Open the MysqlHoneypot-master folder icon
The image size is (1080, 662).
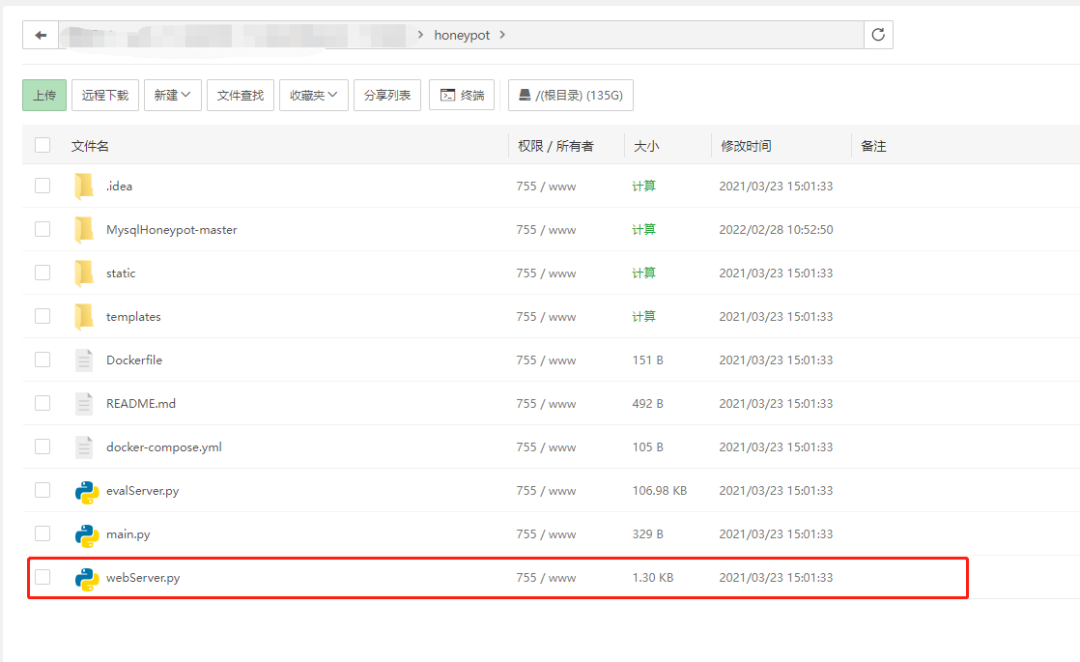tap(84, 229)
